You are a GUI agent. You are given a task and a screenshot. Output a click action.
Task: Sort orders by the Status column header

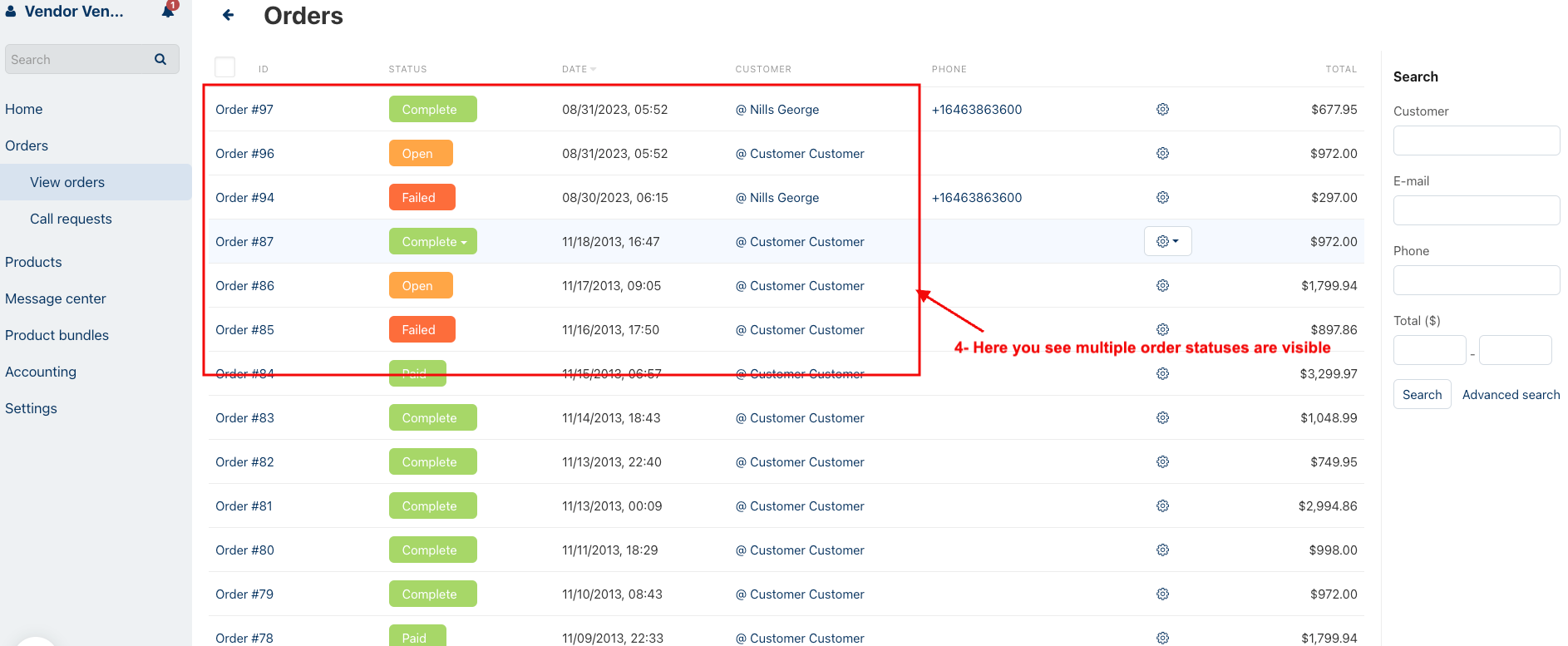tap(407, 69)
